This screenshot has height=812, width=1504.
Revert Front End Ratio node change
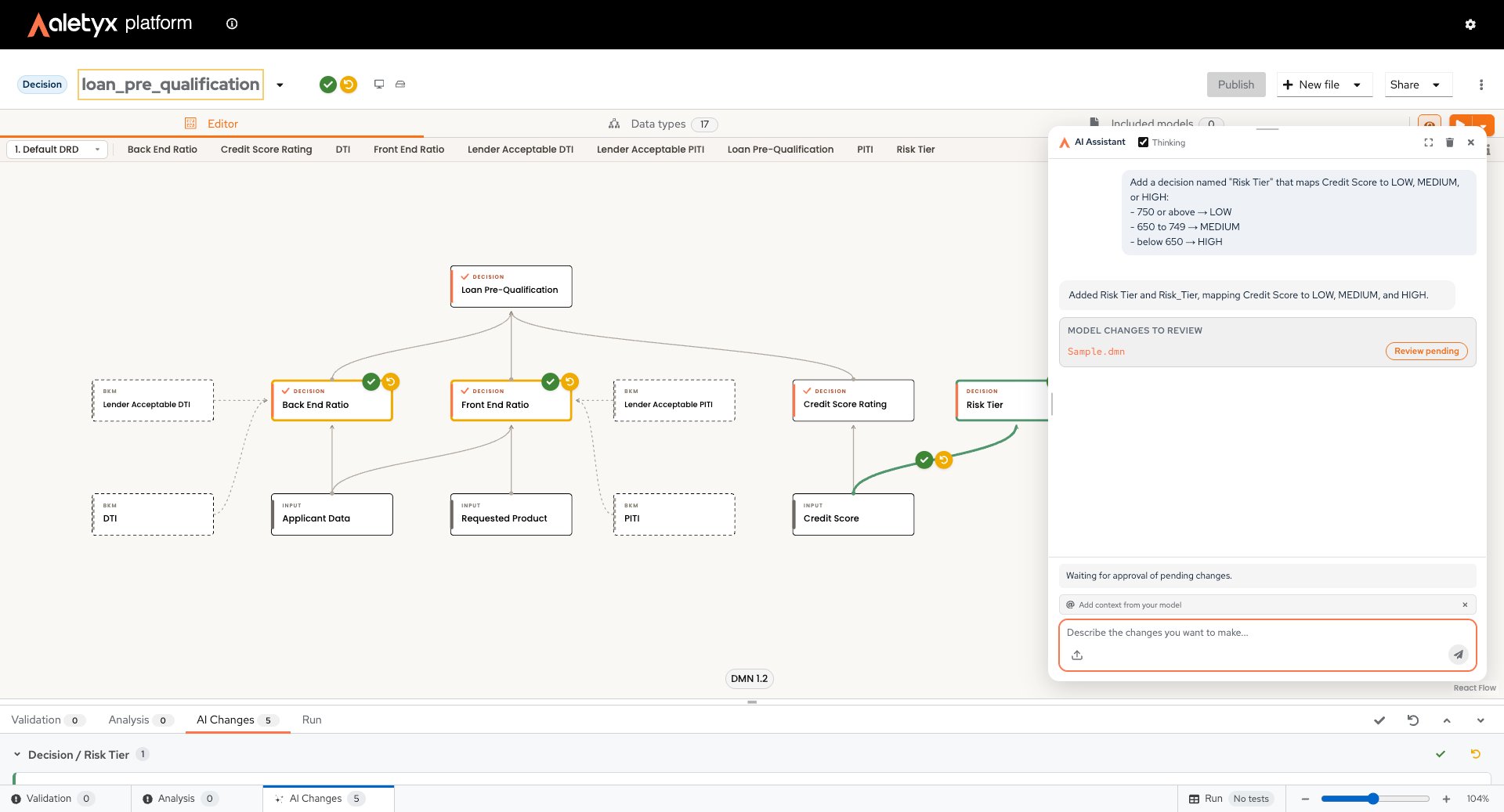pyautogui.click(x=570, y=382)
